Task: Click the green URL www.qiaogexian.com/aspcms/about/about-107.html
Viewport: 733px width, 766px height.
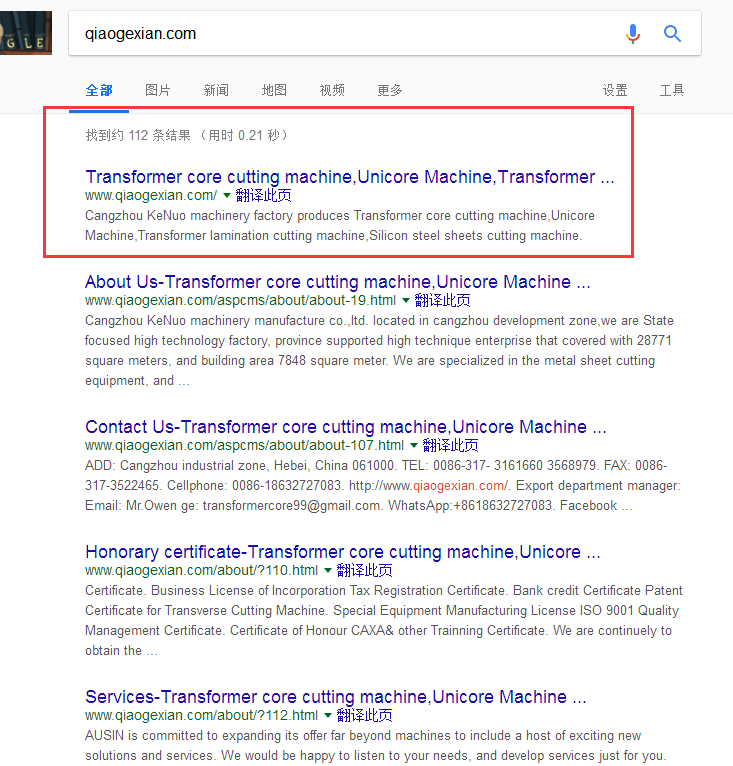Action: [x=244, y=446]
